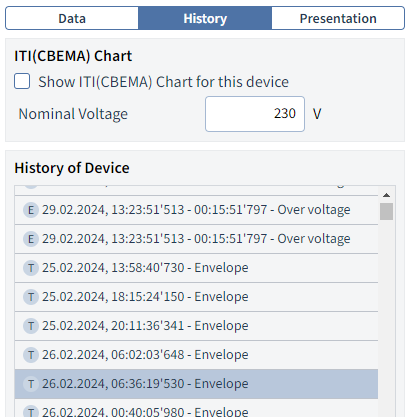This screenshot has height=417, width=415.
Task: Click the history list scroll-up arrow
Action: click(x=386, y=195)
